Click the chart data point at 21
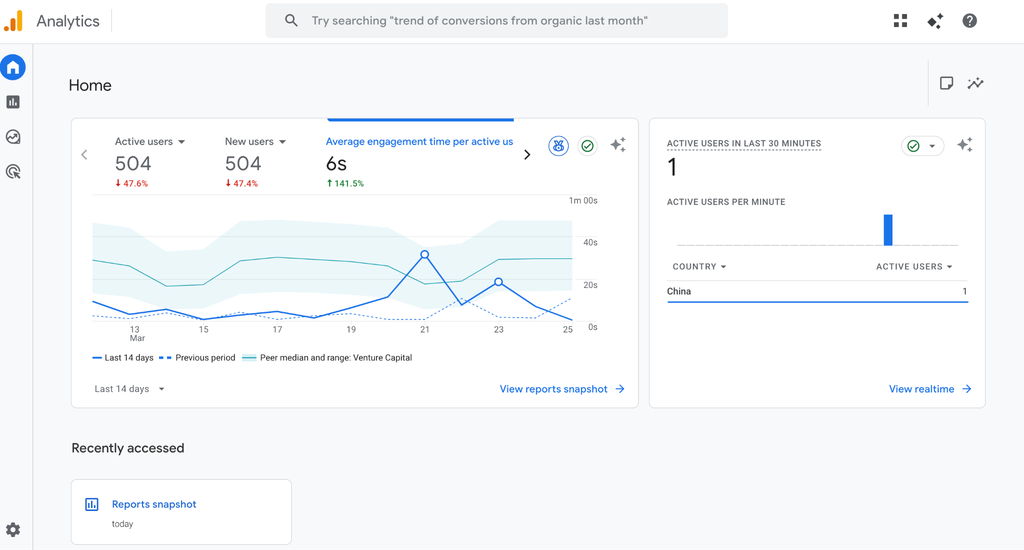The width and height of the screenshot is (1024, 550). [x=424, y=254]
